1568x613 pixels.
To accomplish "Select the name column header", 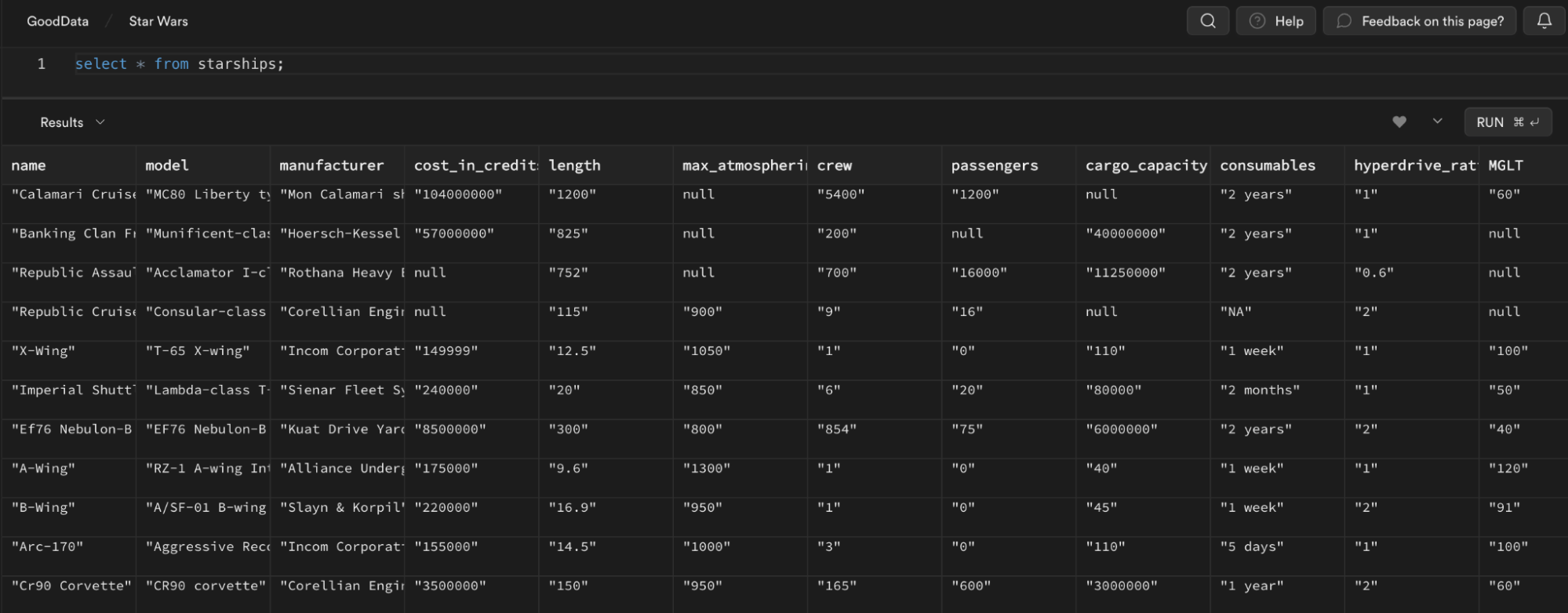I will coord(69,165).
